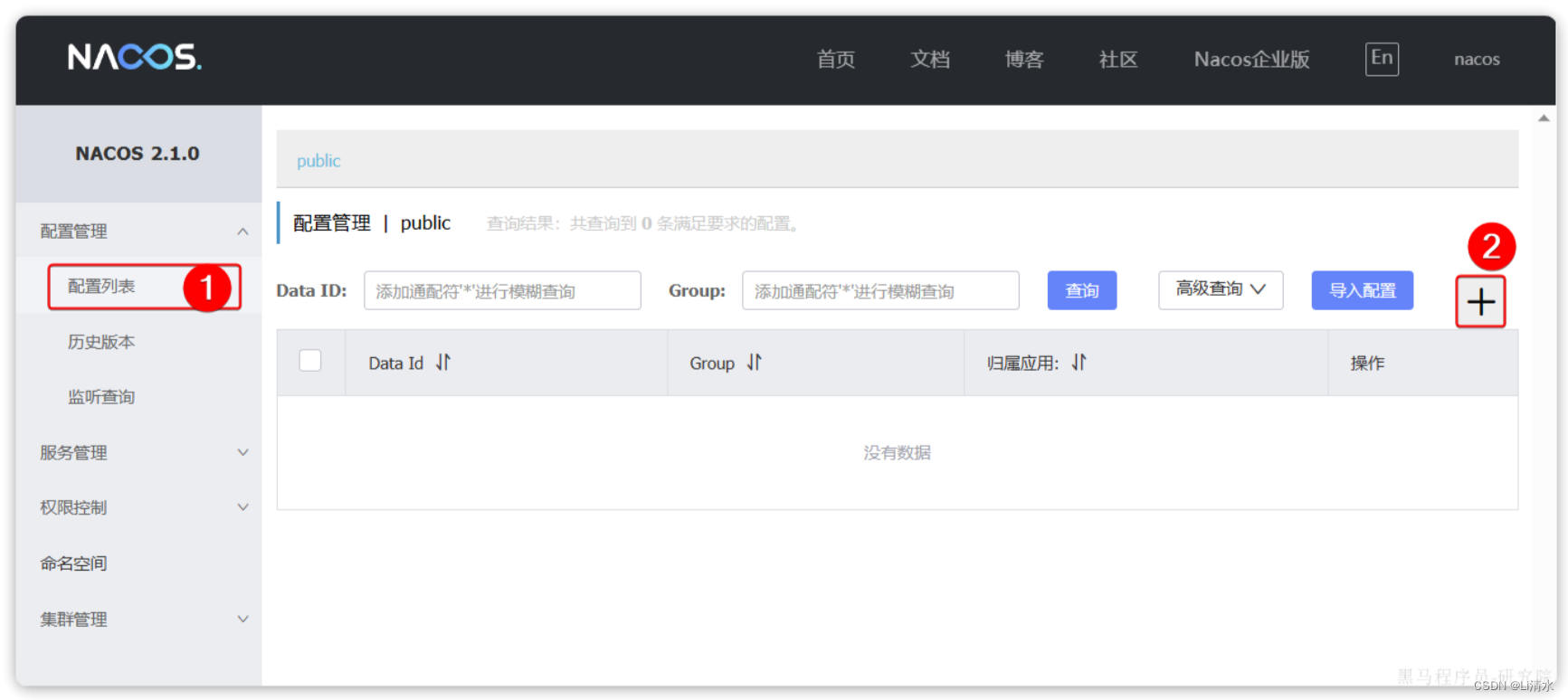Click the NACOS logo
Viewport: 1568px width, 700px height.
[x=135, y=57]
